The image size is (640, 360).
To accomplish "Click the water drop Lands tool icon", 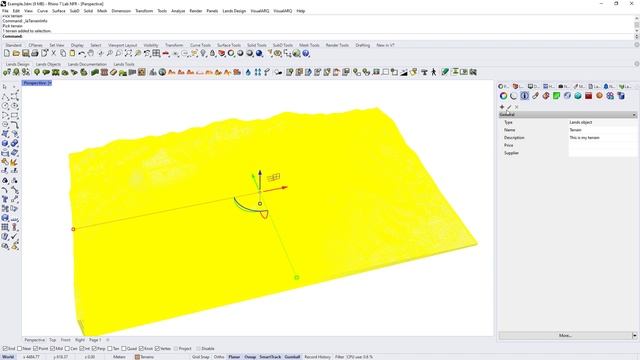I will click(248, 72).
